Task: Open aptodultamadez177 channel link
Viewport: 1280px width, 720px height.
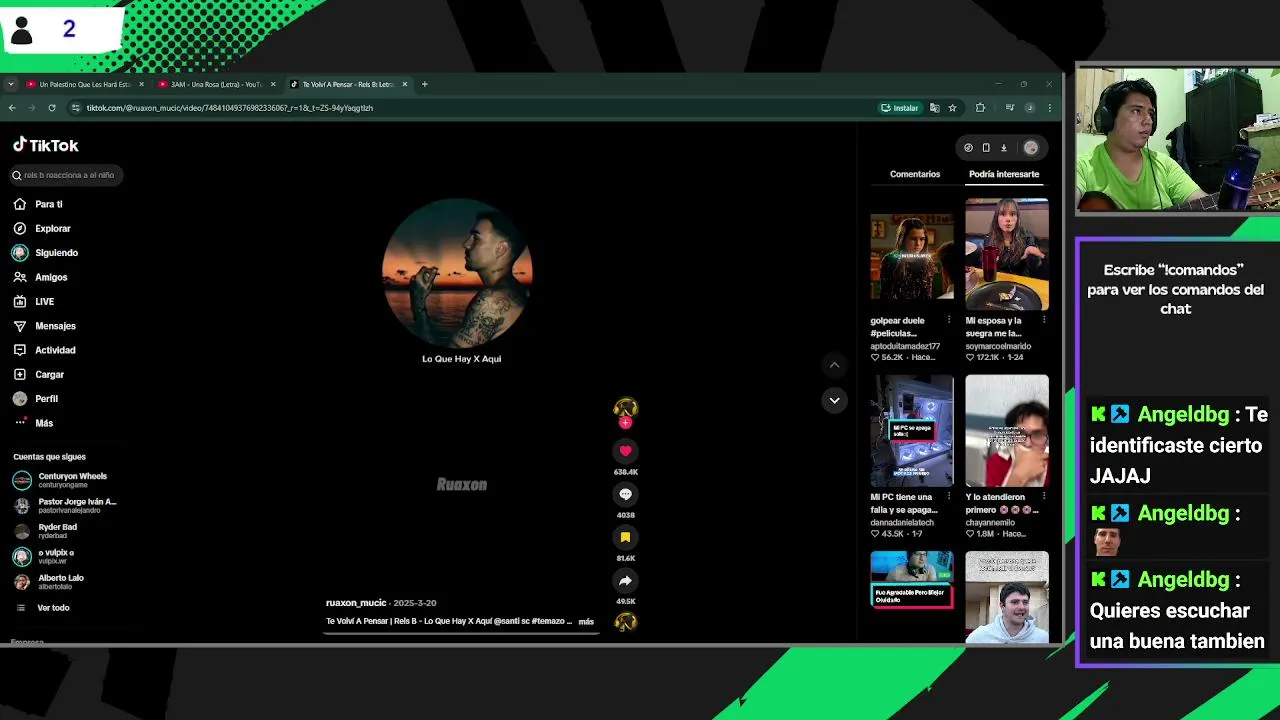Action: 905,346
